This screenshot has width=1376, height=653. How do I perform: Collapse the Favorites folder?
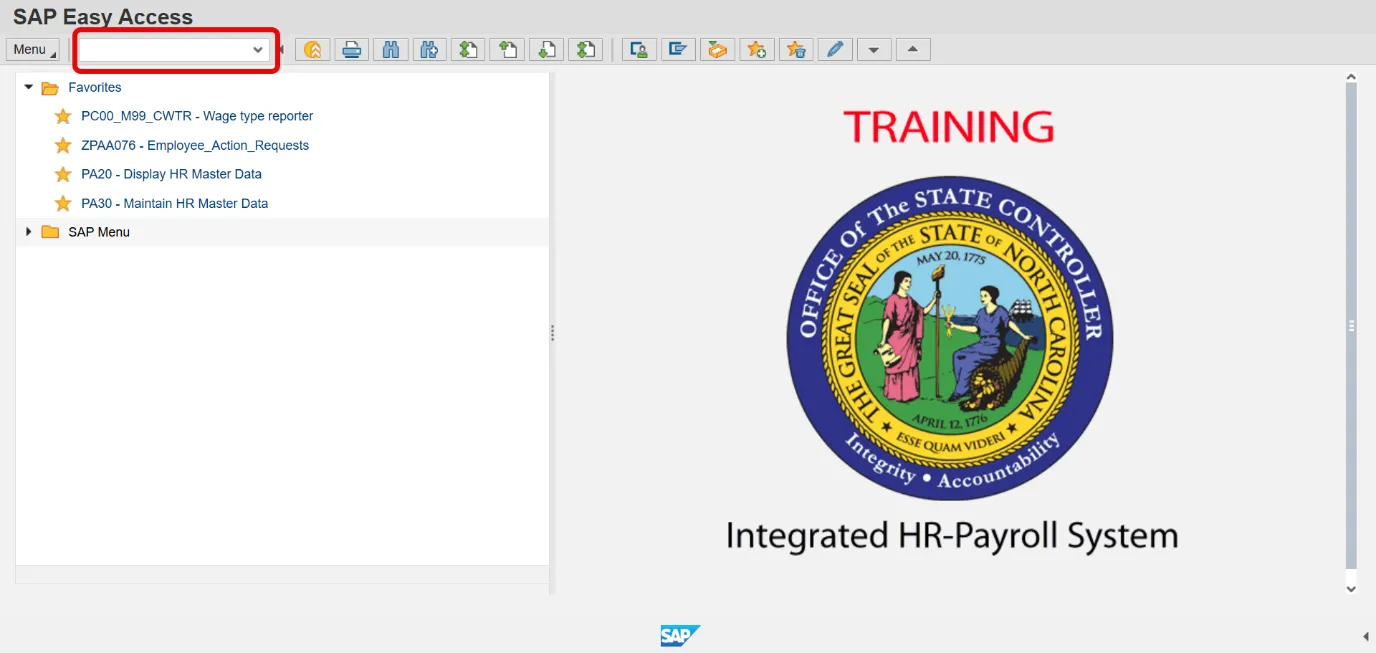coord(29,87)
